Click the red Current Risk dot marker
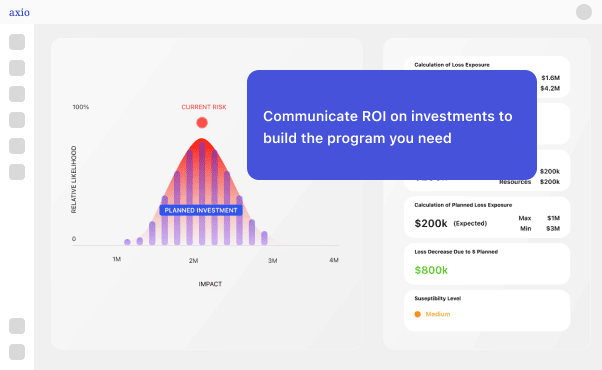 coord(202,122)
